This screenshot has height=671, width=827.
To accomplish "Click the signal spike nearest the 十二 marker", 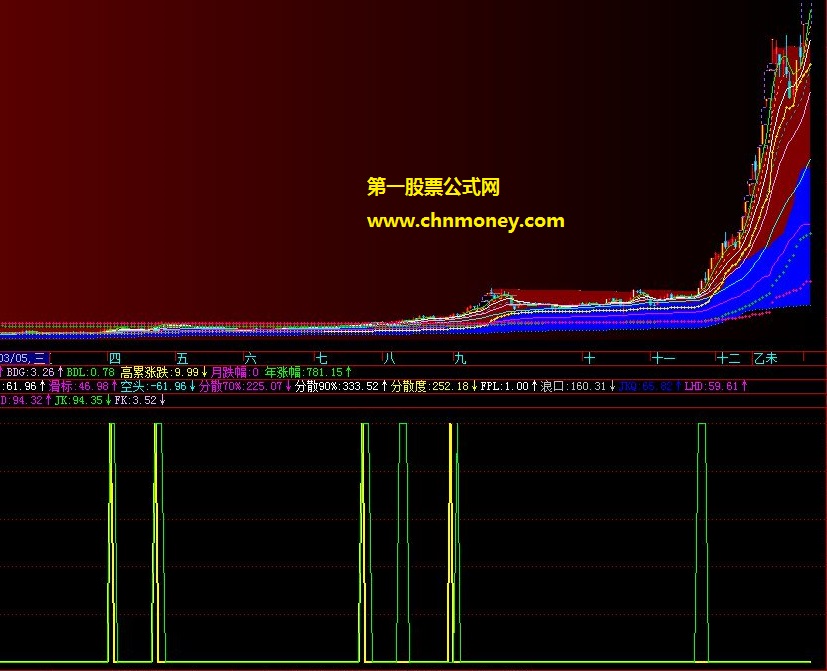I will coord(701,542).
